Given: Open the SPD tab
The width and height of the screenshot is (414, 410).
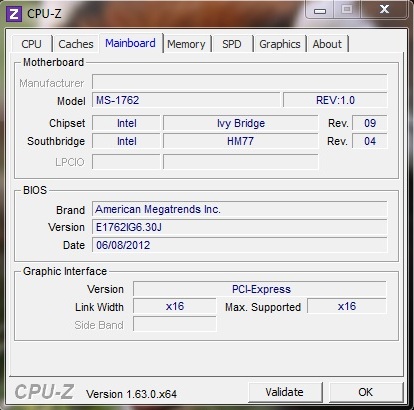Looking at the screenshot, I should click(x=232, y=44).
